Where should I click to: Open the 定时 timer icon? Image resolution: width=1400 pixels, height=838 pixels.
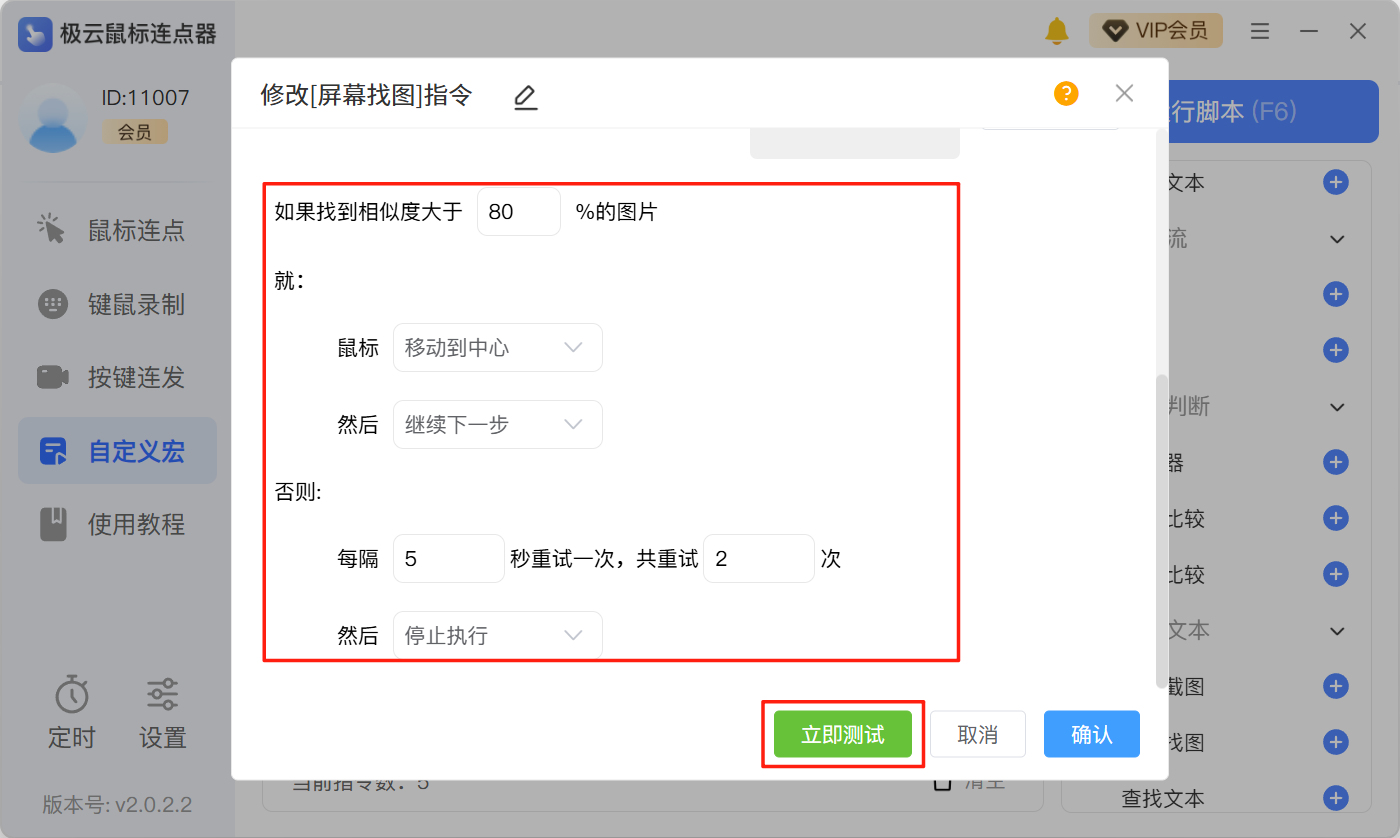(72, 695)
